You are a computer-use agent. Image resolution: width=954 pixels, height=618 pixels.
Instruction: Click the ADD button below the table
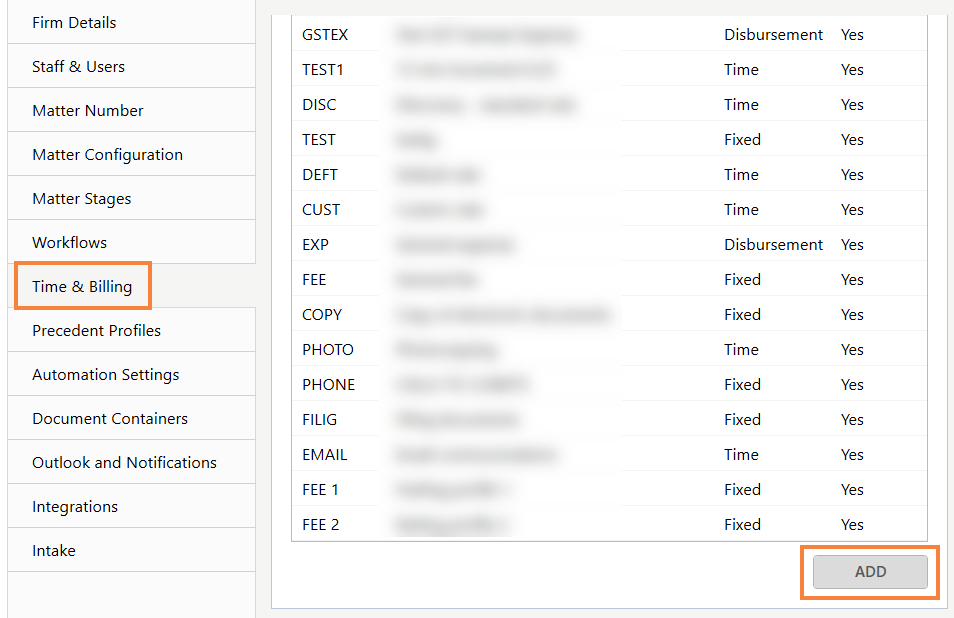point(870,572)
